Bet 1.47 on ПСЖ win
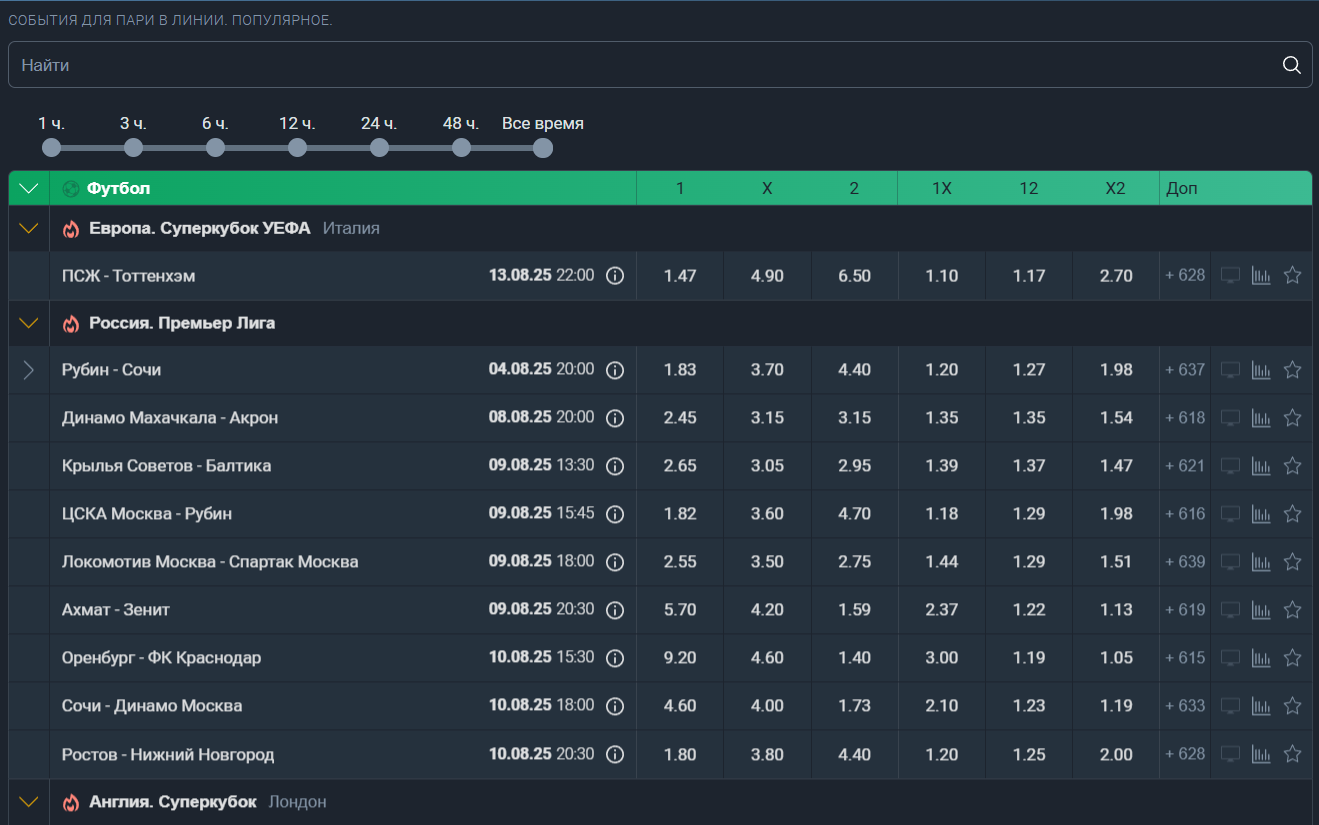This screenshot has height=825, width=1319. tap(680, 276)
